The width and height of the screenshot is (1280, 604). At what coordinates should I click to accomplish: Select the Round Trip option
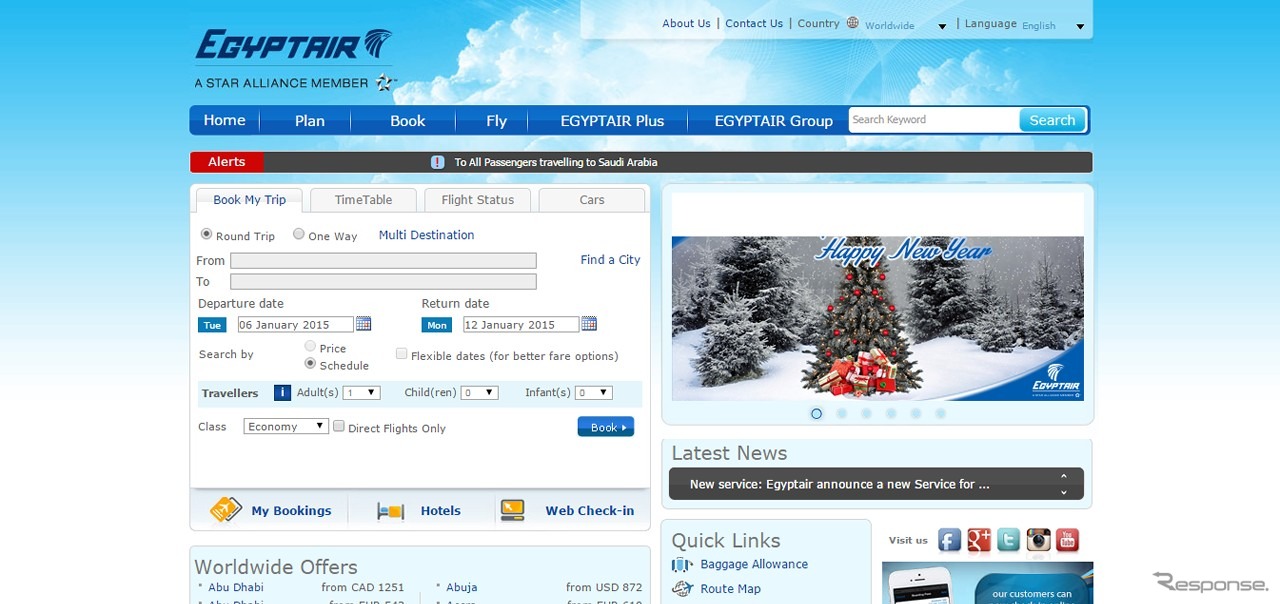pyautogui.click(x=207, y=234)
